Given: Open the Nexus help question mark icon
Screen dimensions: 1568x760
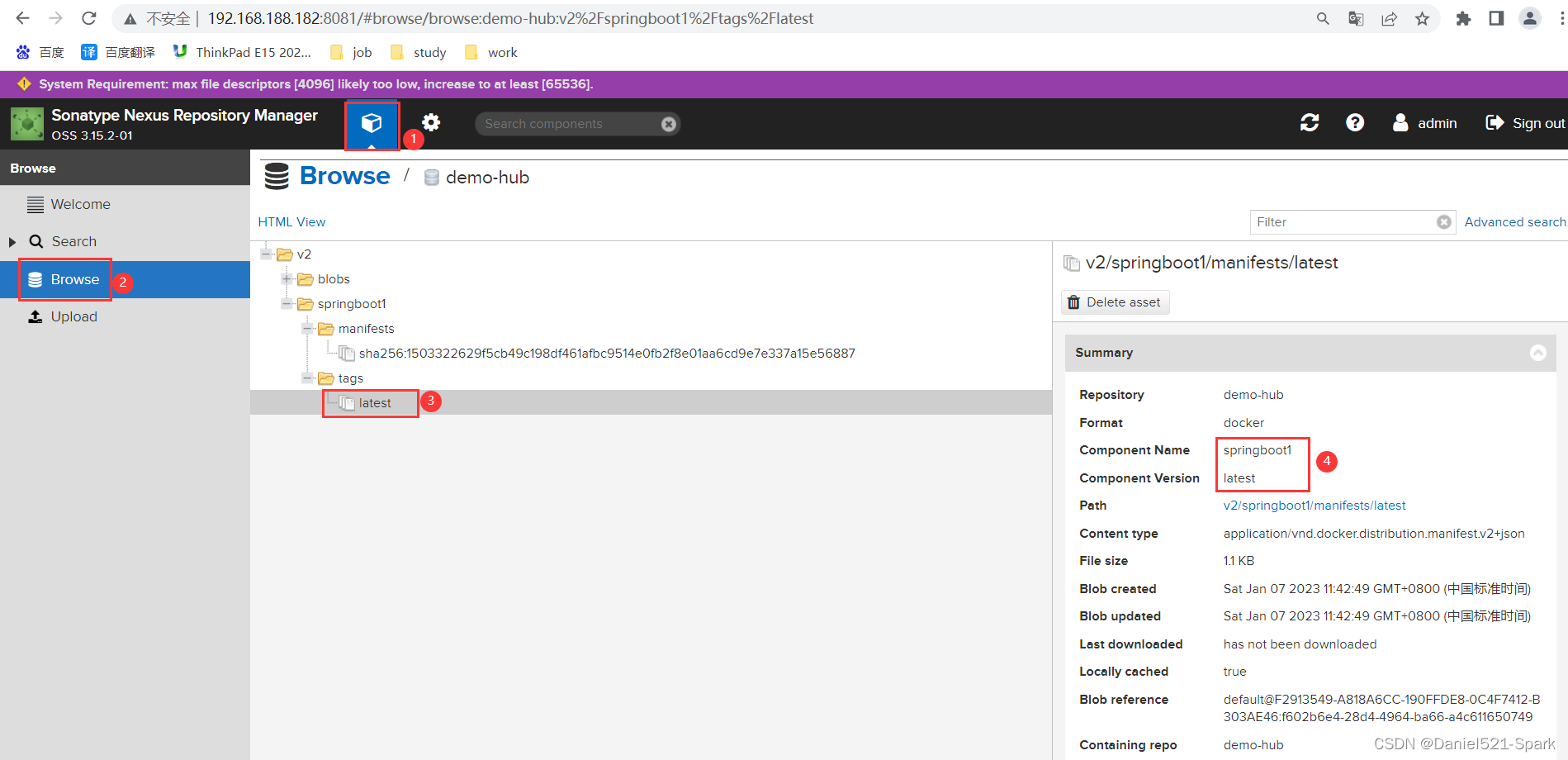Looking at the screenshot, I should pos(1355,123).
